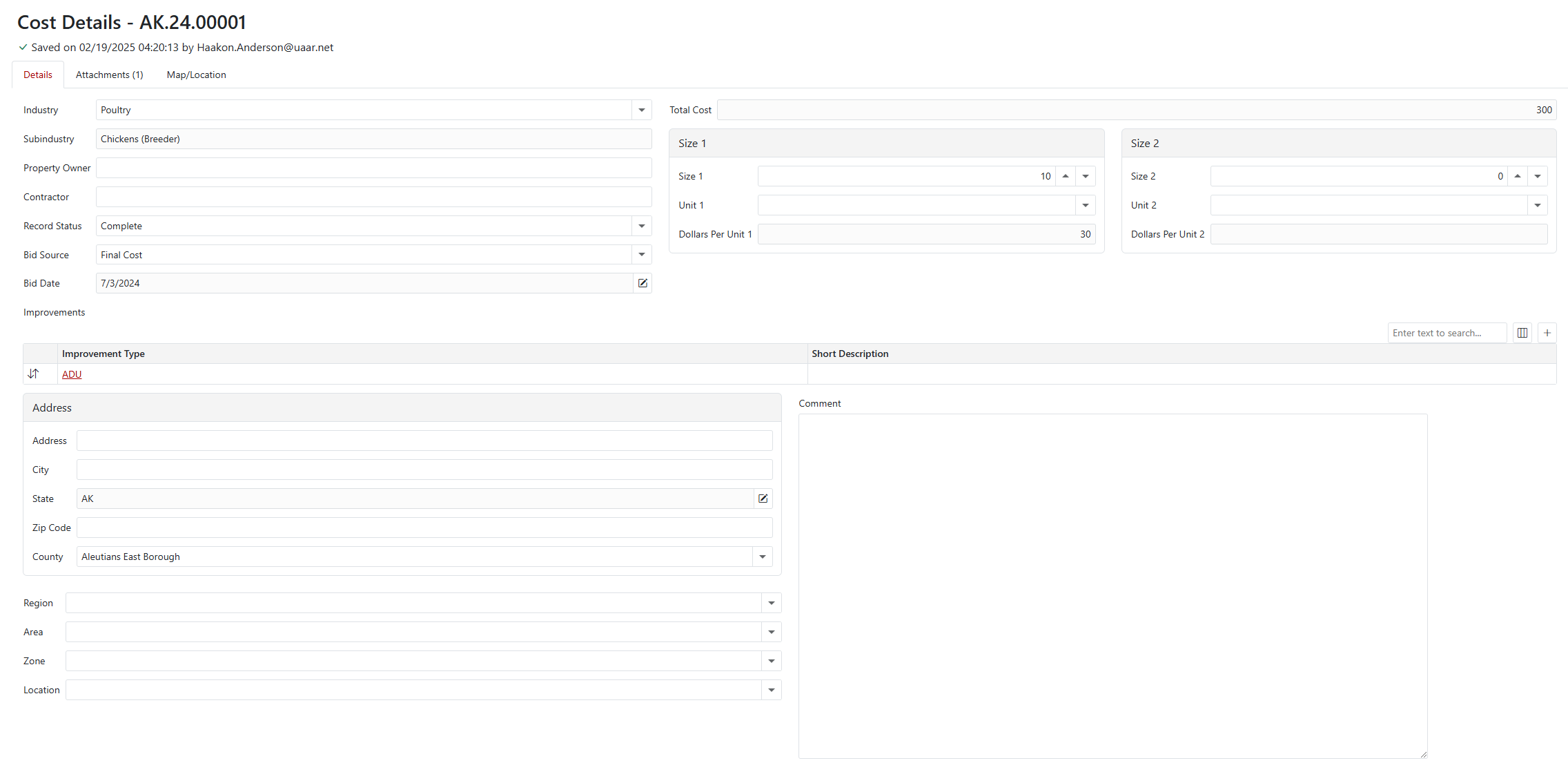Screen dimensions: 1568x763
Task: Decrease Size 2 with down arrow
Action: point(1538,176)
